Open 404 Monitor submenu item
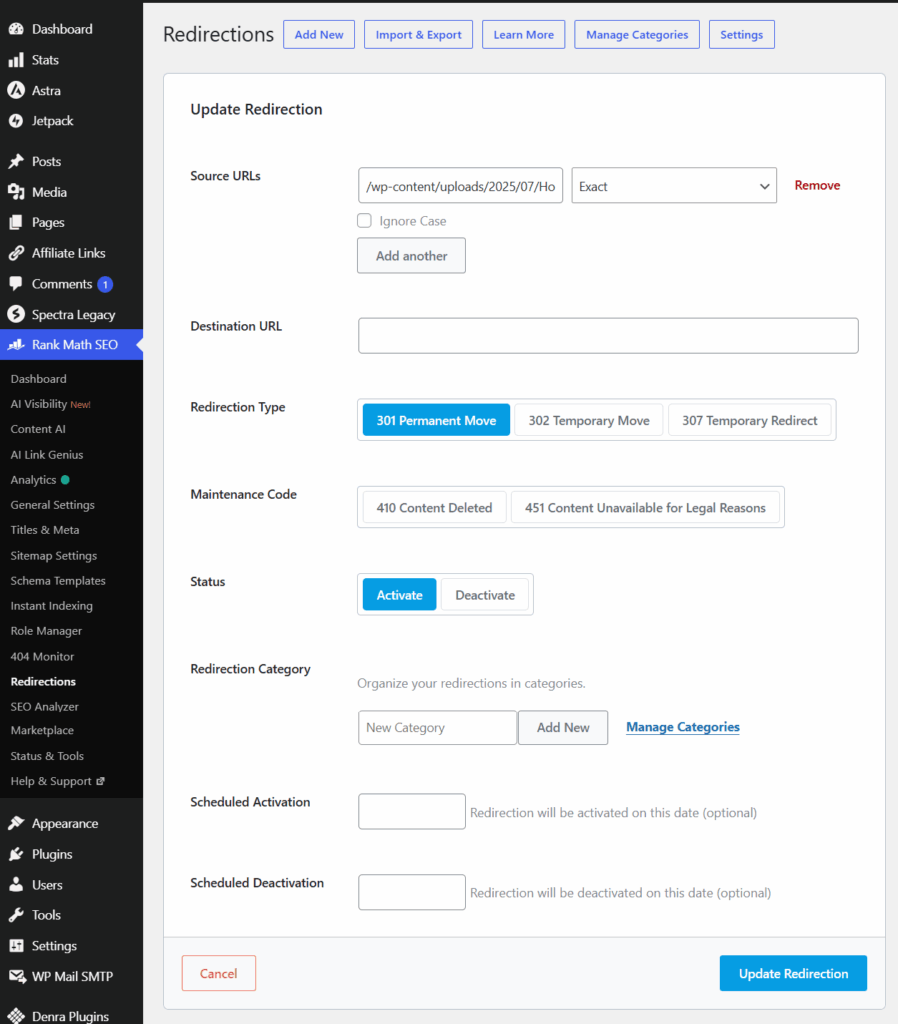The width and height of the screenshot is (898, 1024). click(42, 656)
